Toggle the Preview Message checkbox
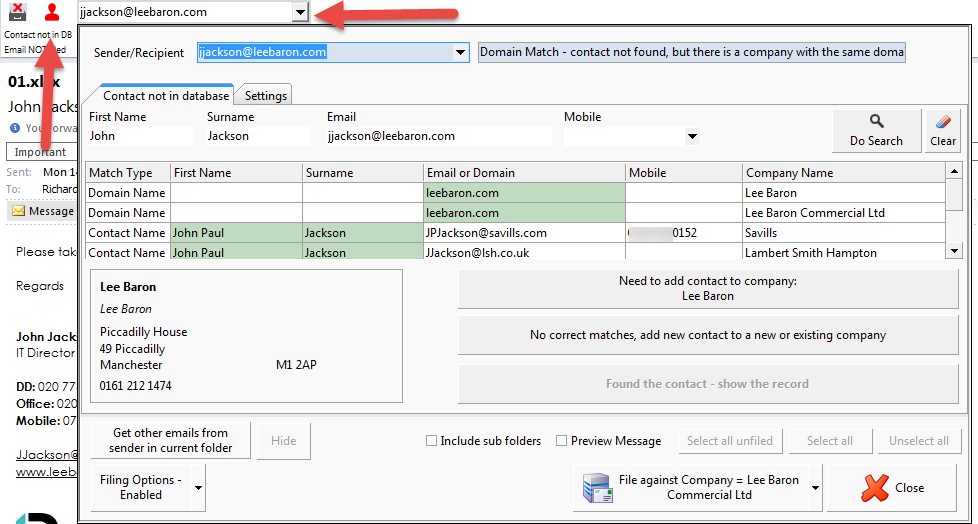Image resolution: width=978 pixels, height=524 pixels. (x=562, y=441)
